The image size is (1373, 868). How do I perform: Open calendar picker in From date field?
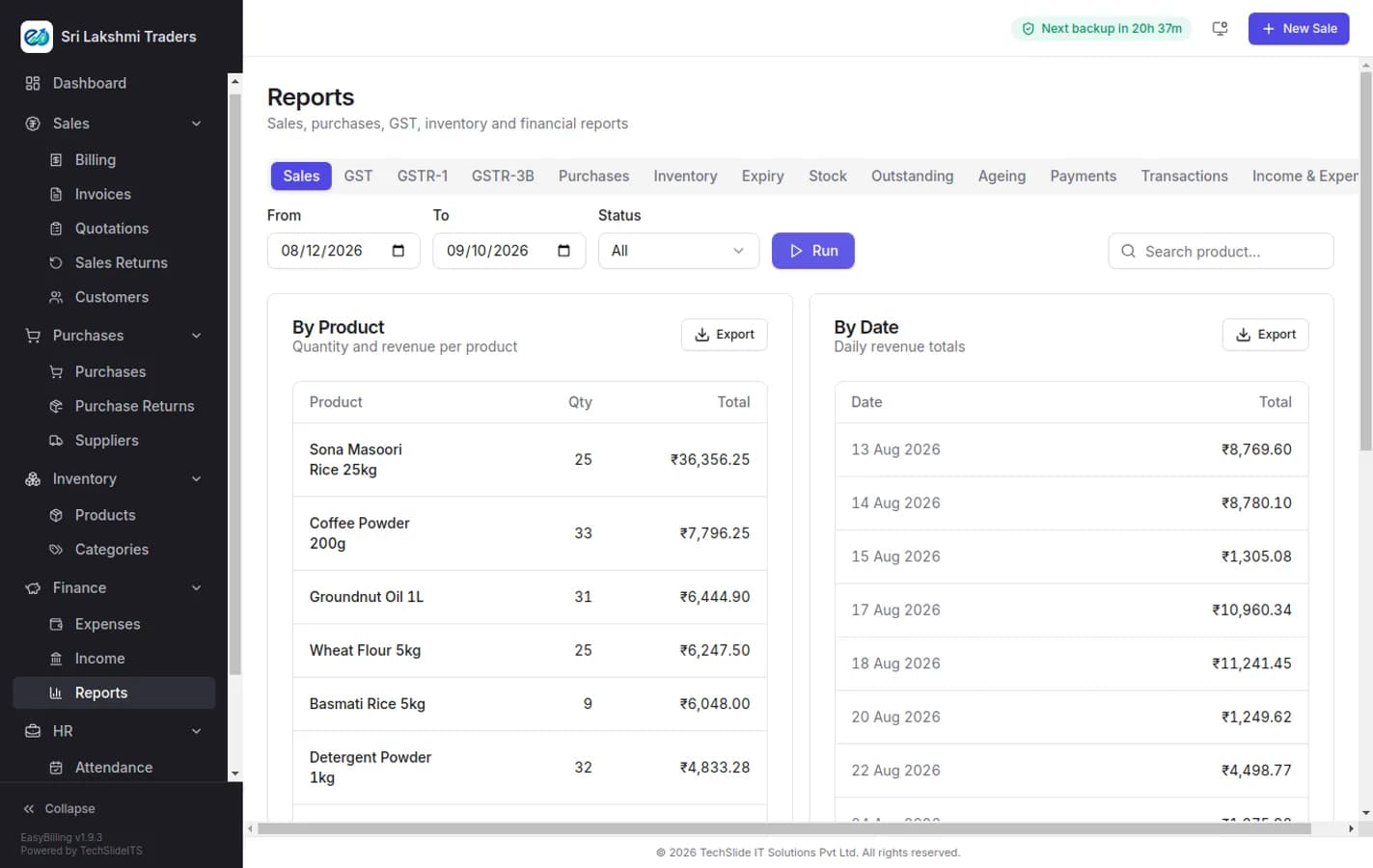(x=398, y=251)
